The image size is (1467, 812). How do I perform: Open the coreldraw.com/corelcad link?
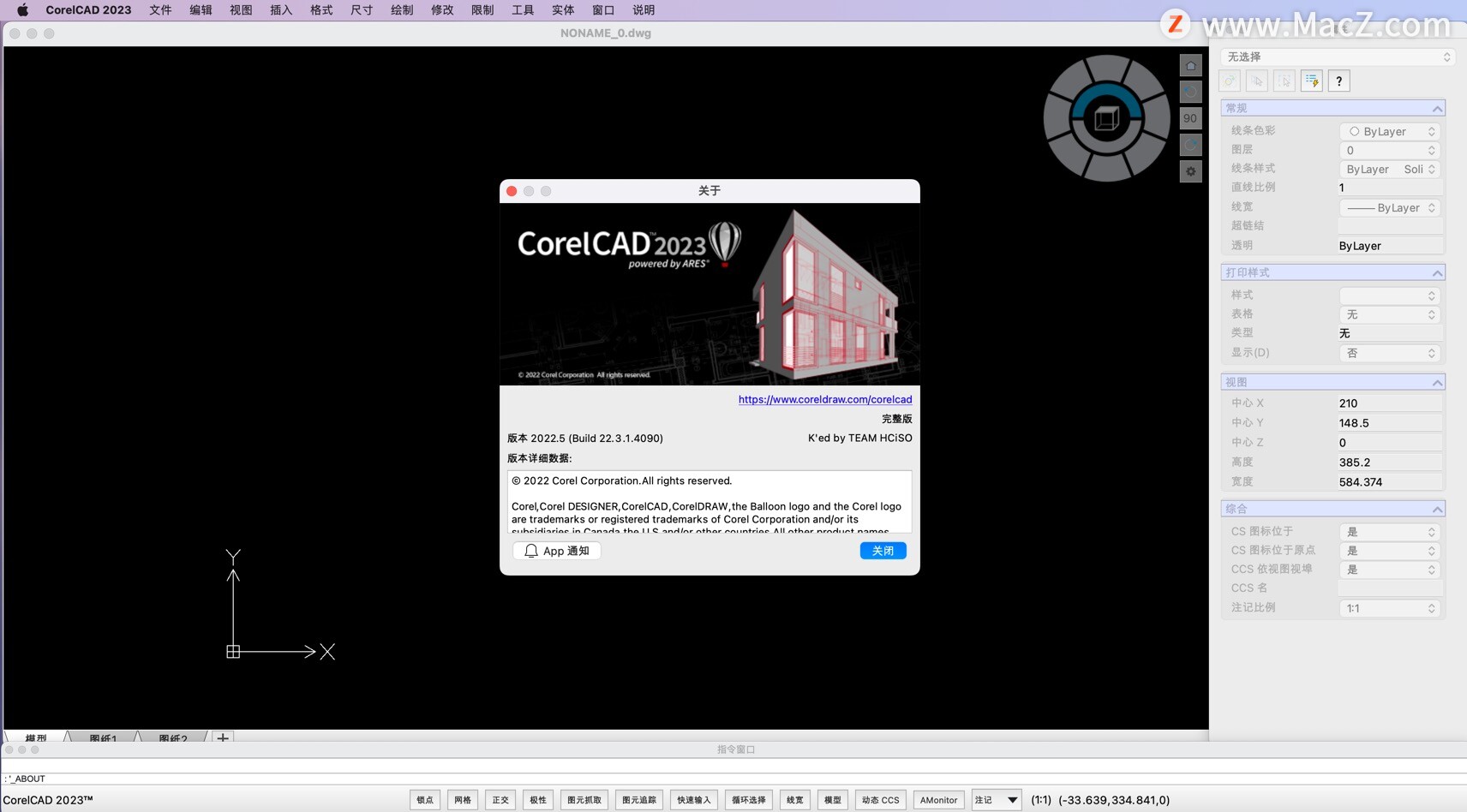tap(824, 399)
